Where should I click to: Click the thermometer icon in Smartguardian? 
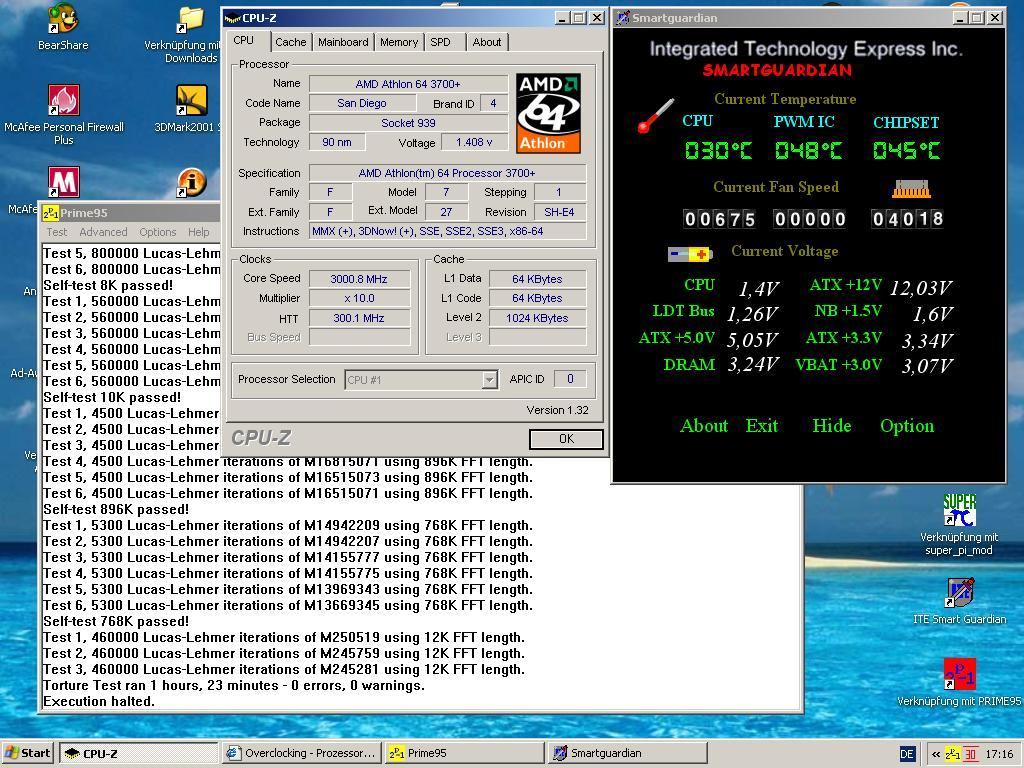(x=655, y=116)
